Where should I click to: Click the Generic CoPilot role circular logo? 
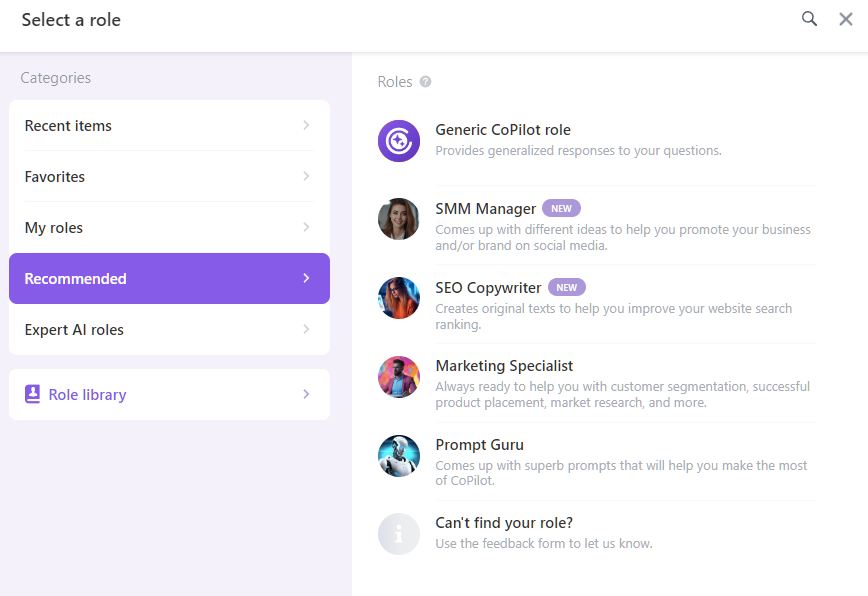click(399, 141)
